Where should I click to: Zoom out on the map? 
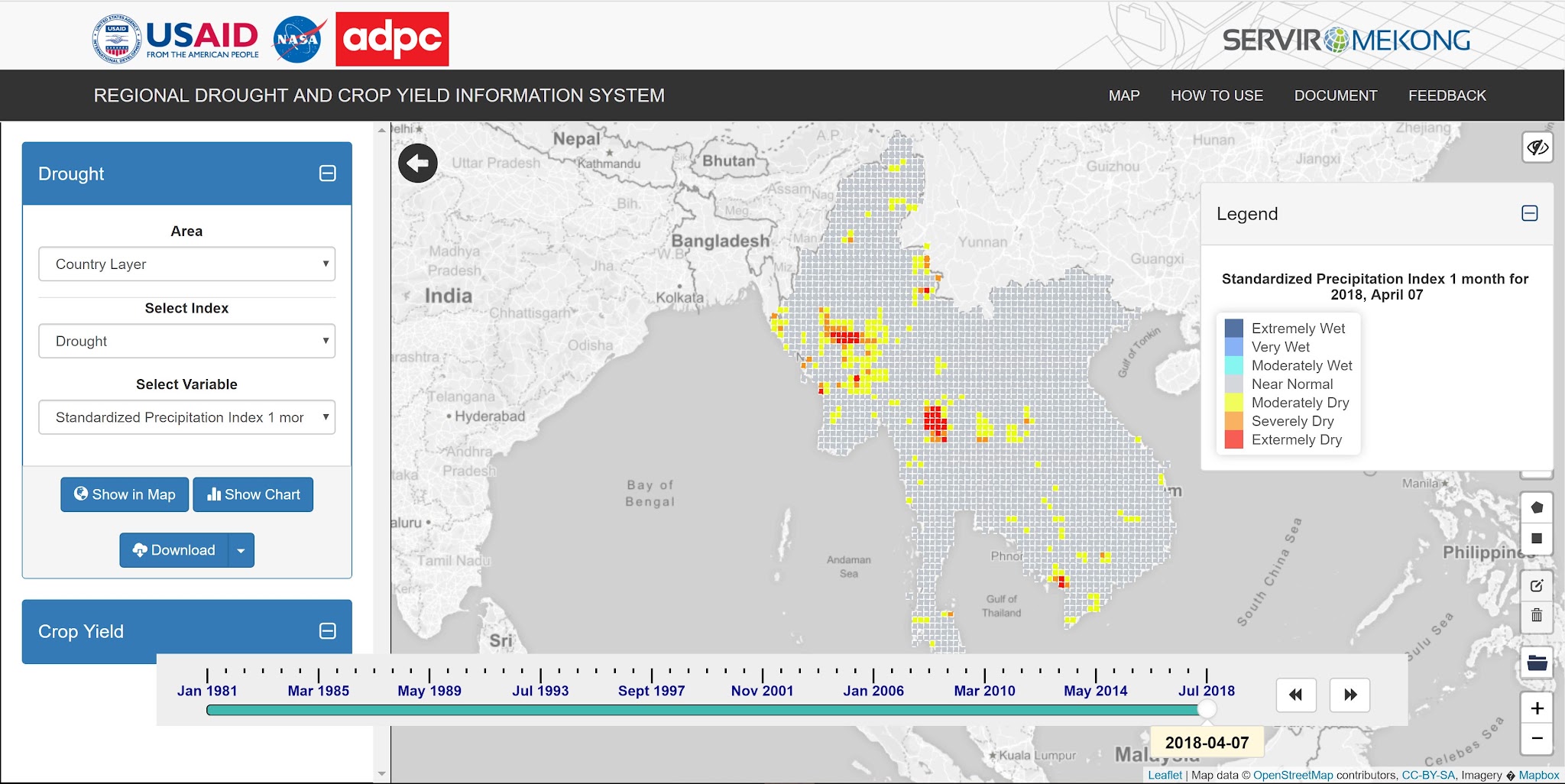click(1537, 738)
